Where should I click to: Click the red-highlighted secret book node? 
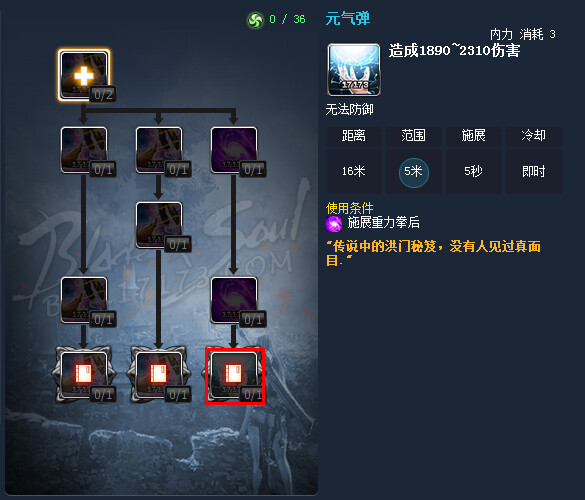tap(235, 376)
